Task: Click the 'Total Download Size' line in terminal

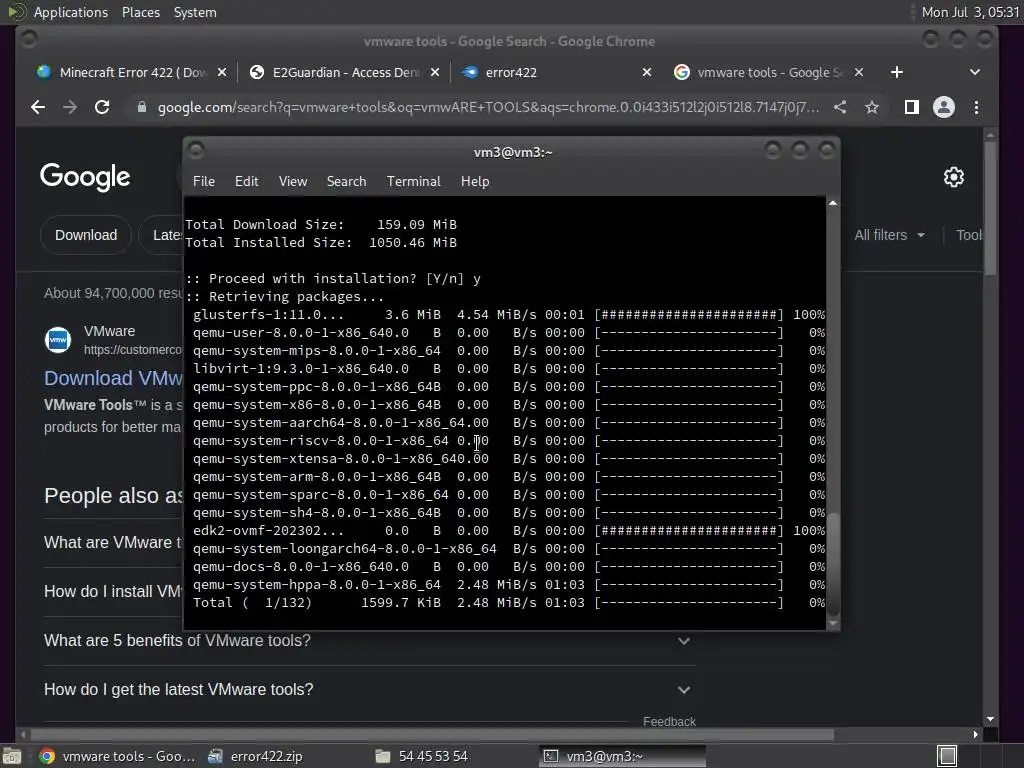Action: tap(321, 225)
